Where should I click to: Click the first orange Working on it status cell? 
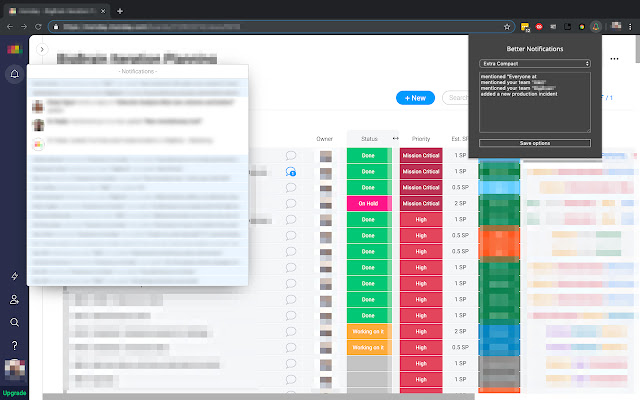(x=369, y=331)
